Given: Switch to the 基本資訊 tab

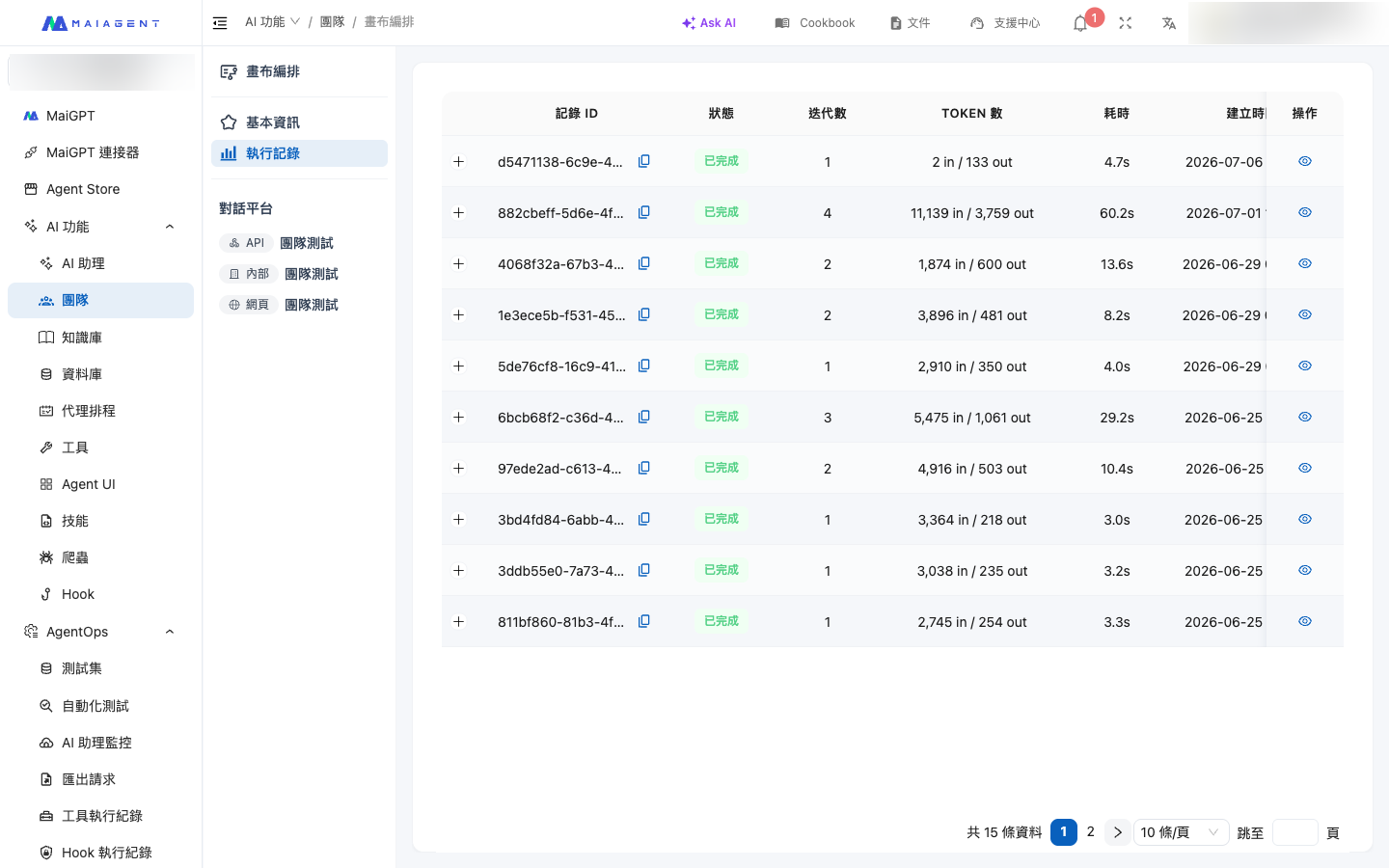Looking at the screenshot, I should [299, 122].
